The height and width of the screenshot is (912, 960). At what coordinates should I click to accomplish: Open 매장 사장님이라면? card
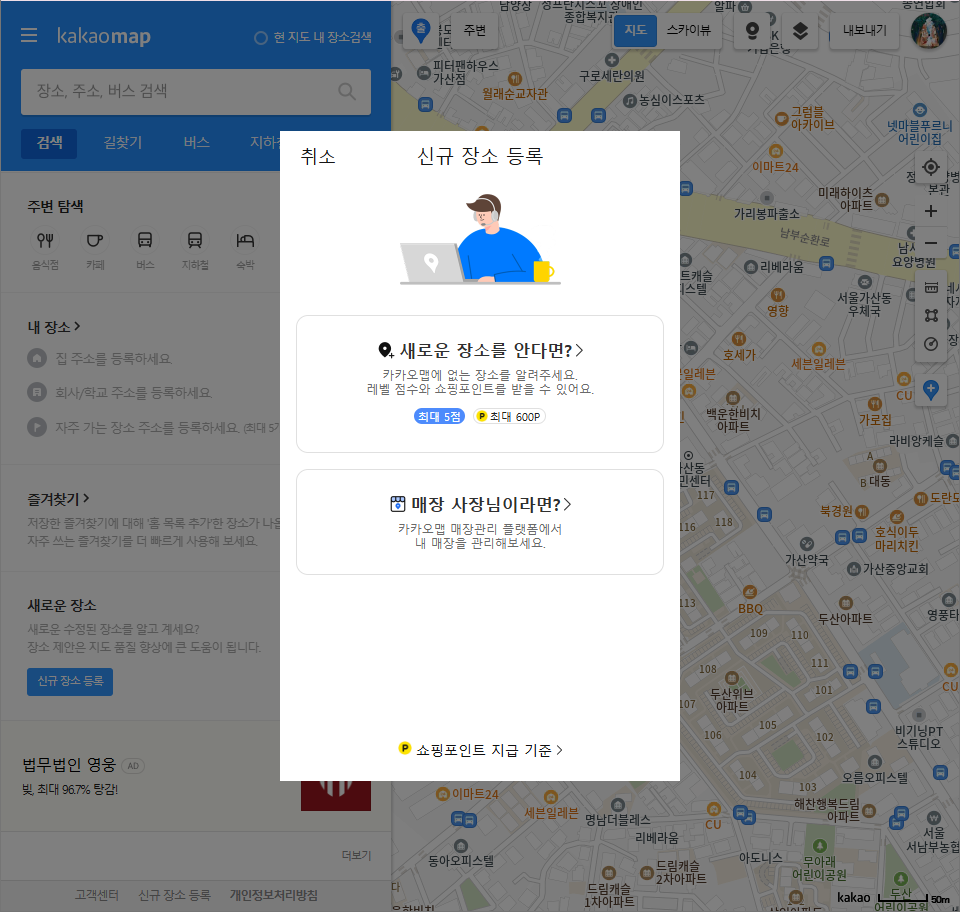click(479, 521)
